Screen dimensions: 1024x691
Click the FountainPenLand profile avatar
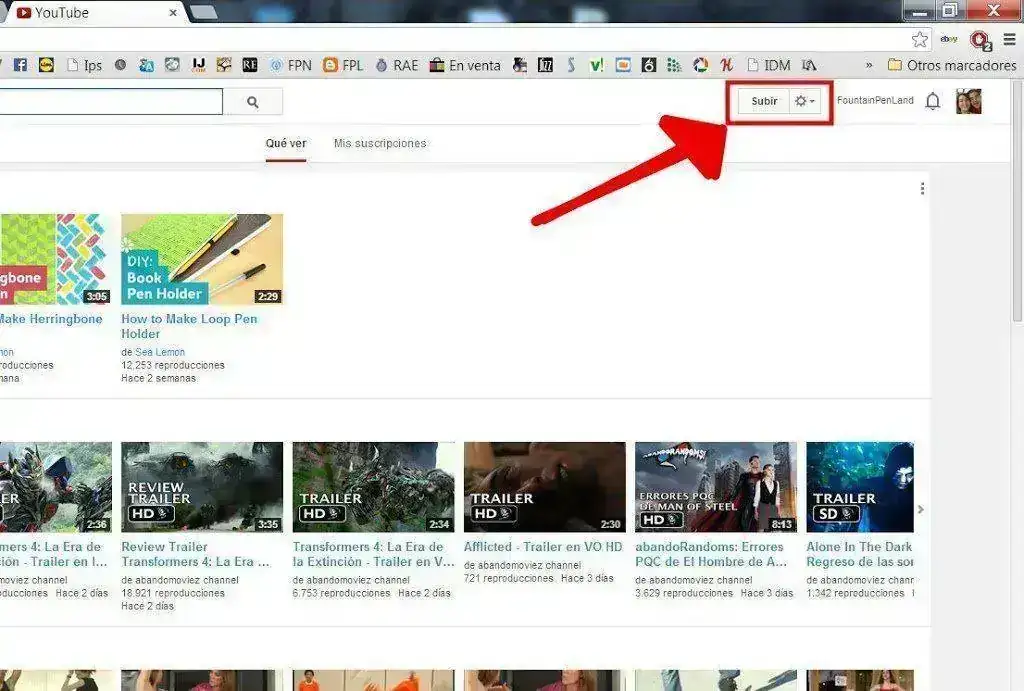click(968, 101)
